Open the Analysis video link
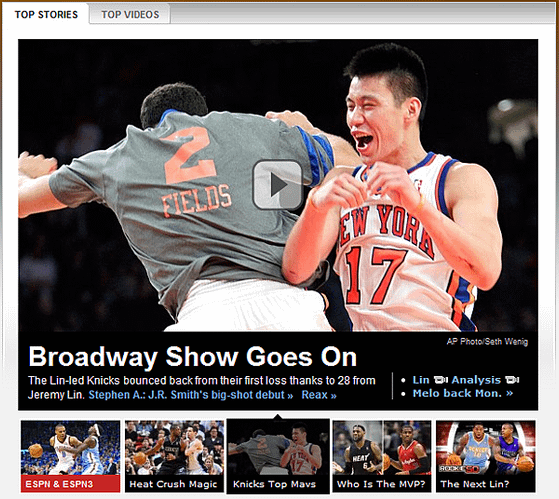 click(476, 380)
